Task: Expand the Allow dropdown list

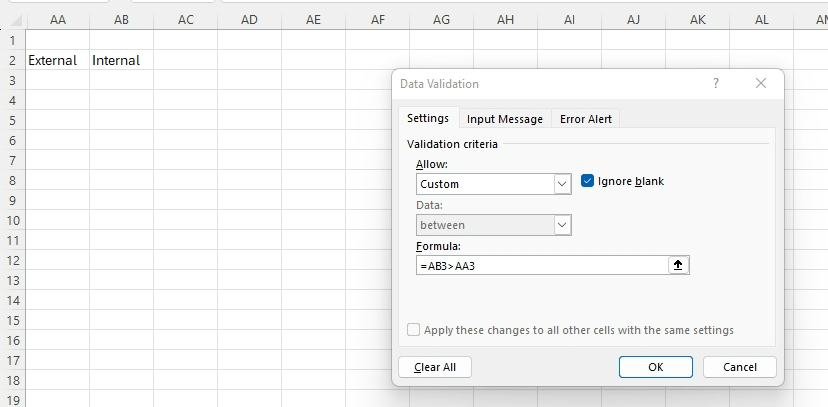Action: 562,184
